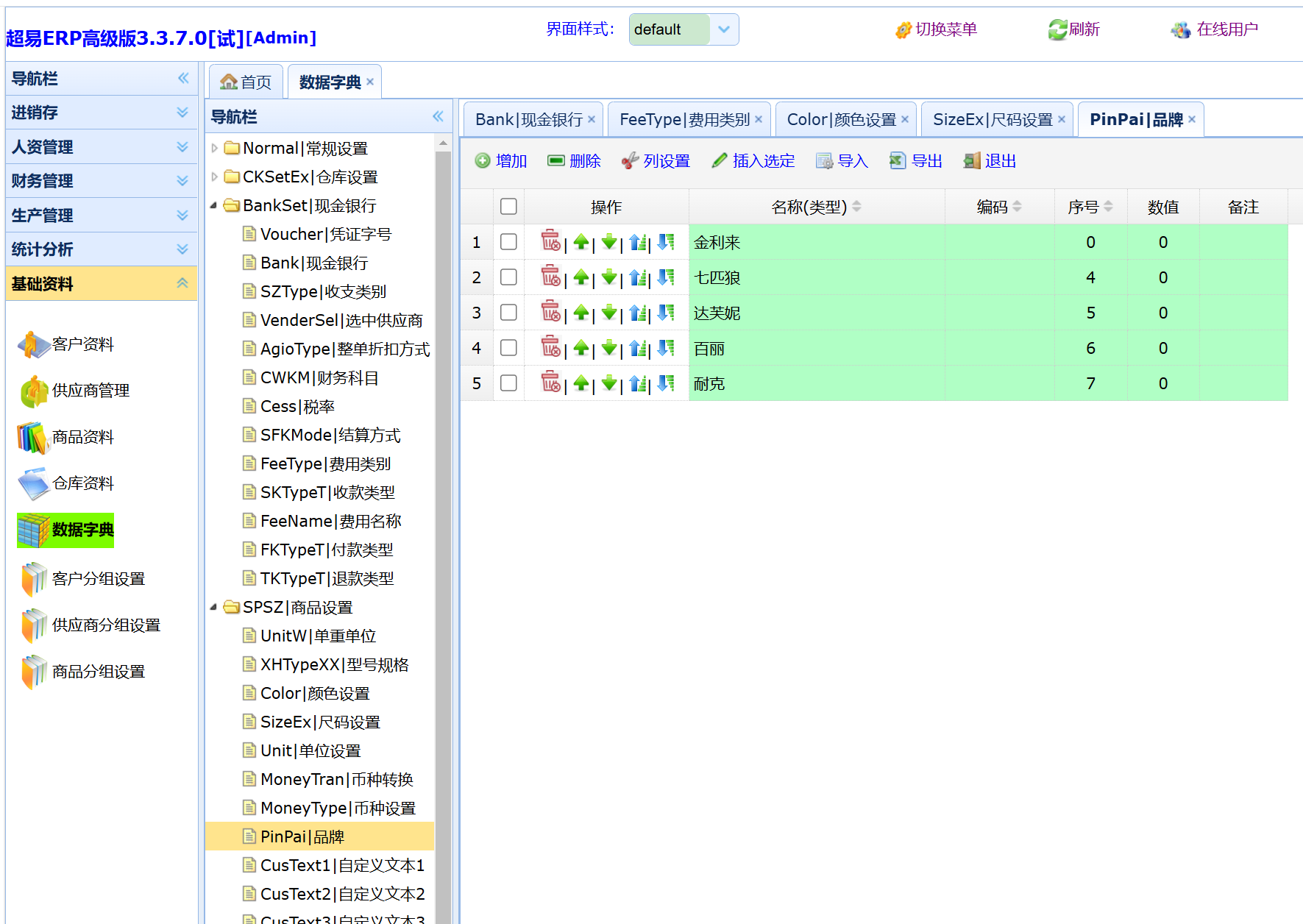The width and height of the screenshot is (1303, 924).
Task: Open the 界面样式 default dropdown
Action: (x=724, y=29)
